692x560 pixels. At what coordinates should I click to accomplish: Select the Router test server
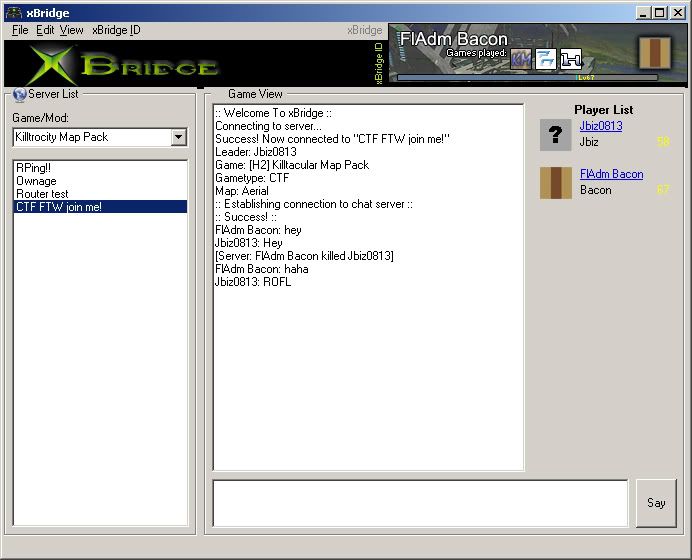pyautogui.click(x=100, y=194)
